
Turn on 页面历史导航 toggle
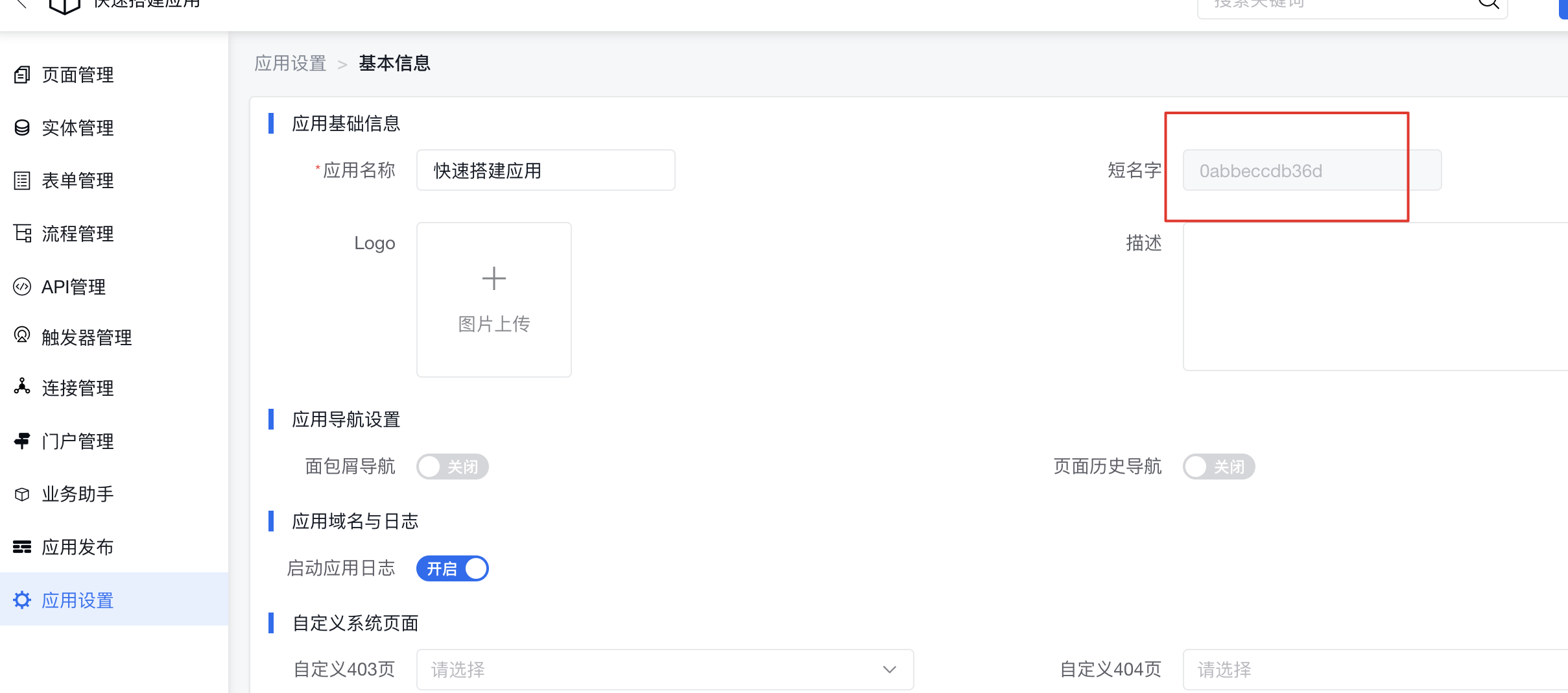pyautogui.click(x=1218, y=467)
